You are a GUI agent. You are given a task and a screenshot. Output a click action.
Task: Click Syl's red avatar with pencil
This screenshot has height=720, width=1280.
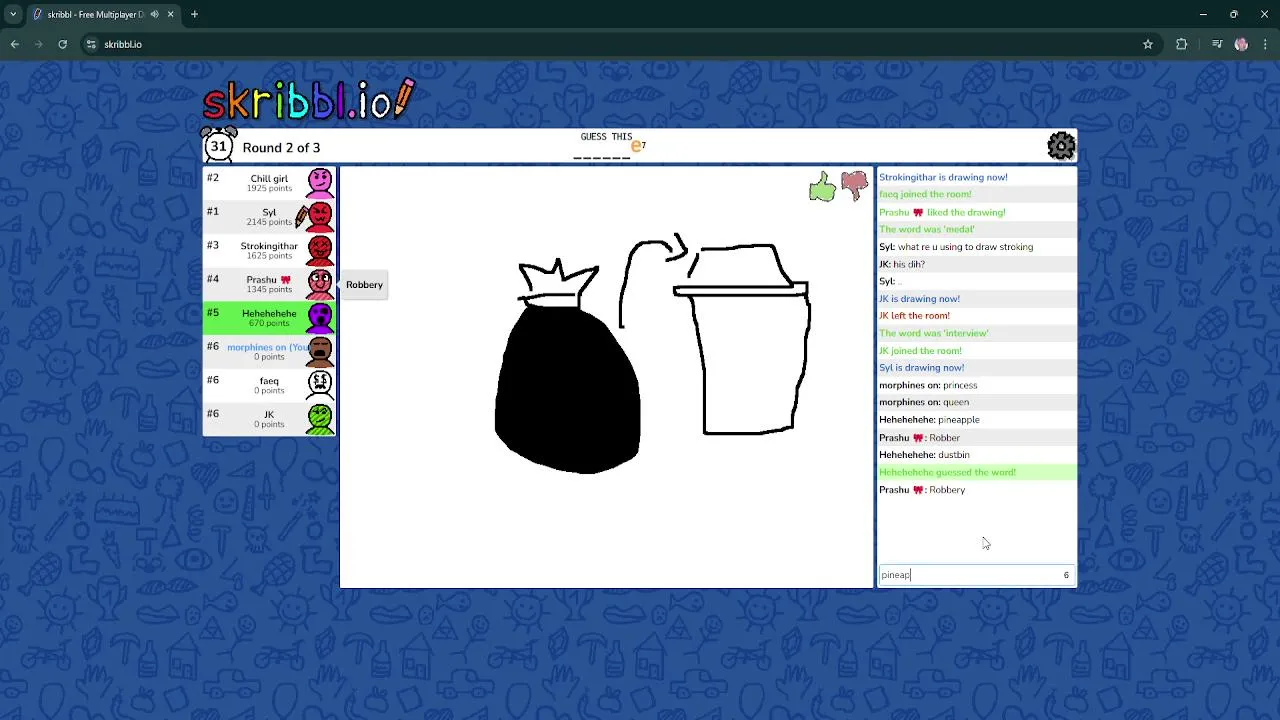point(319,216)
